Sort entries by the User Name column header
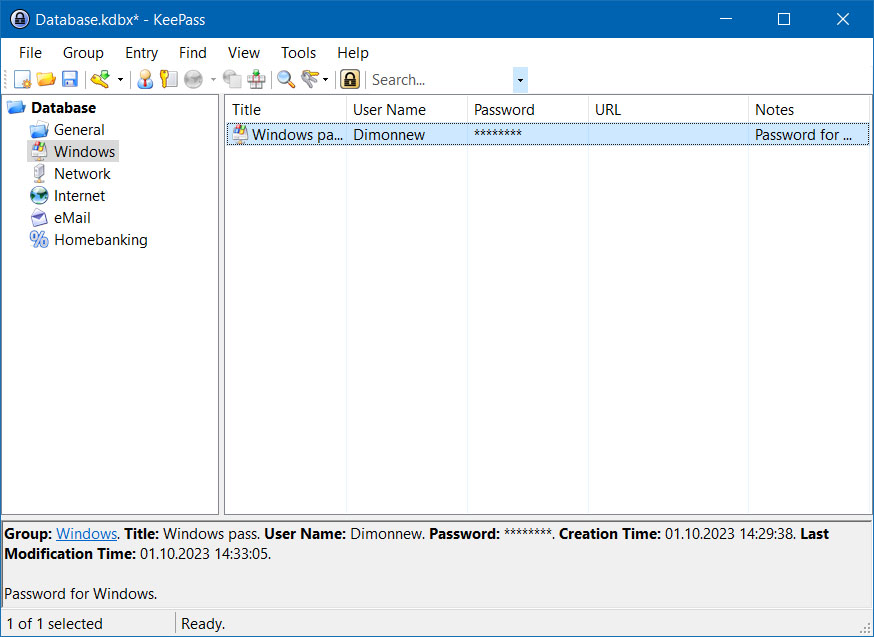 point(407,110)
